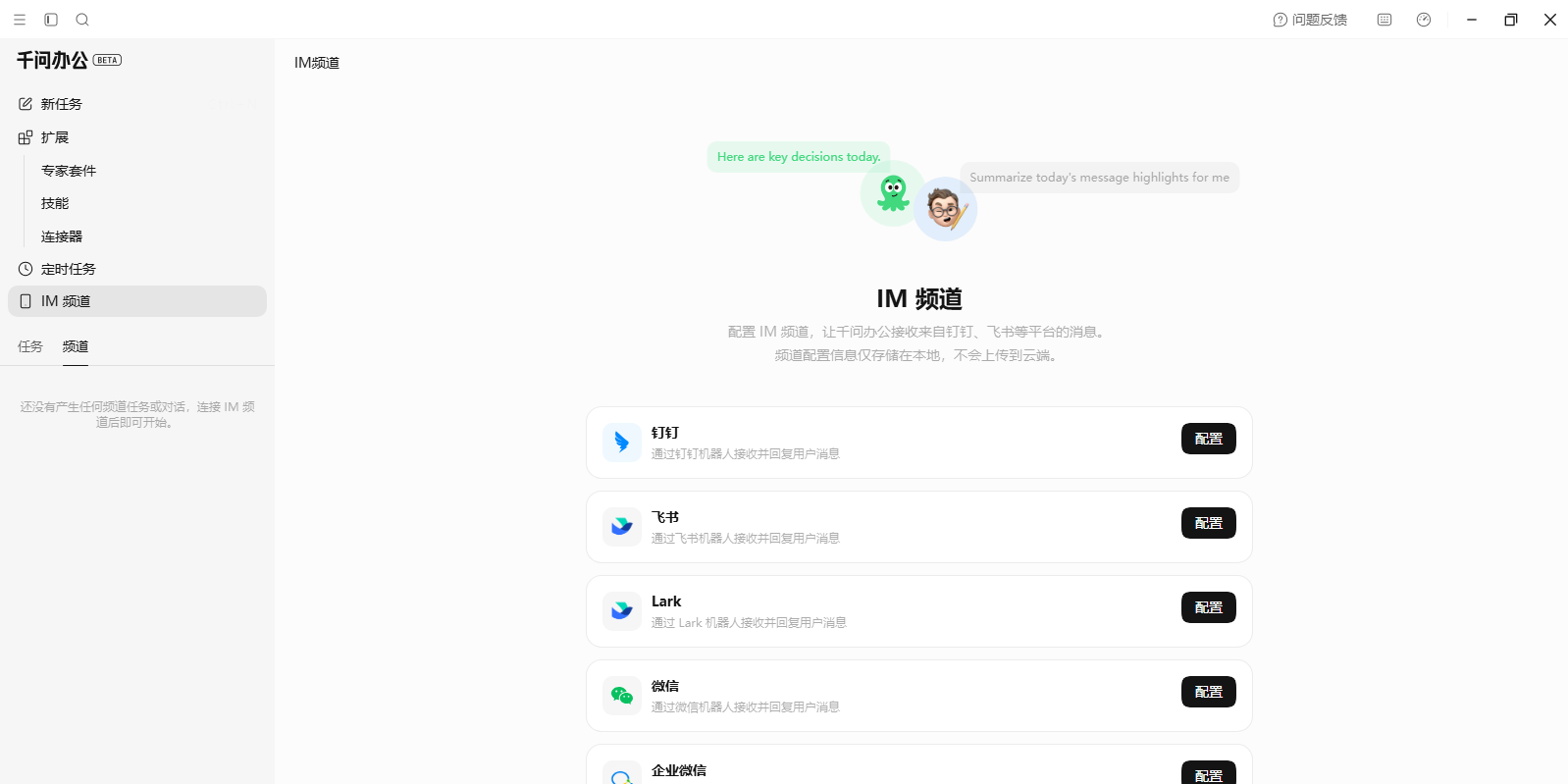Open the 扩展 section
The image size is (1568, 784).
click(x=137, y=137)
